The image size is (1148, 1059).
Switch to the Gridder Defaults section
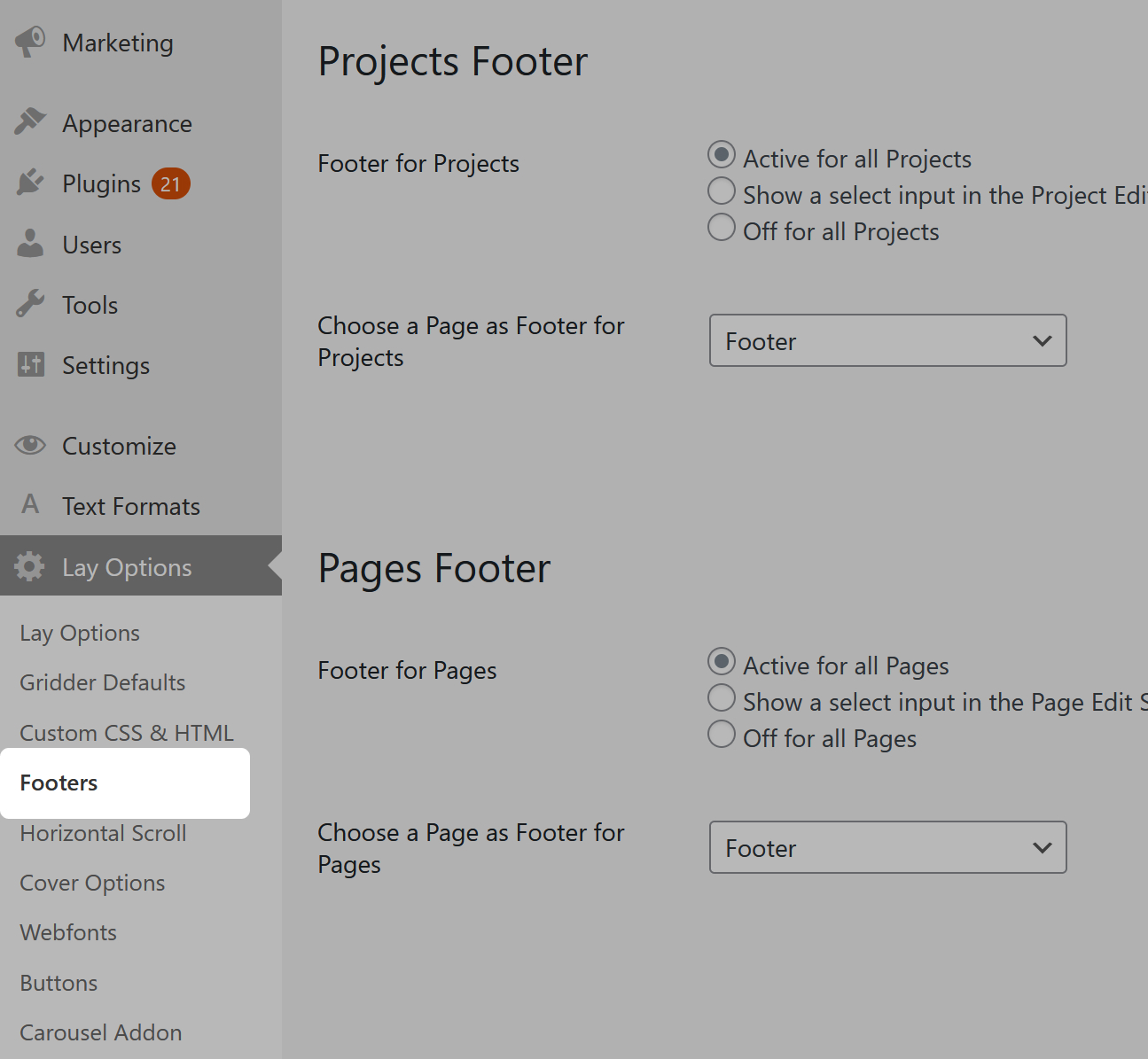point(102,682)
